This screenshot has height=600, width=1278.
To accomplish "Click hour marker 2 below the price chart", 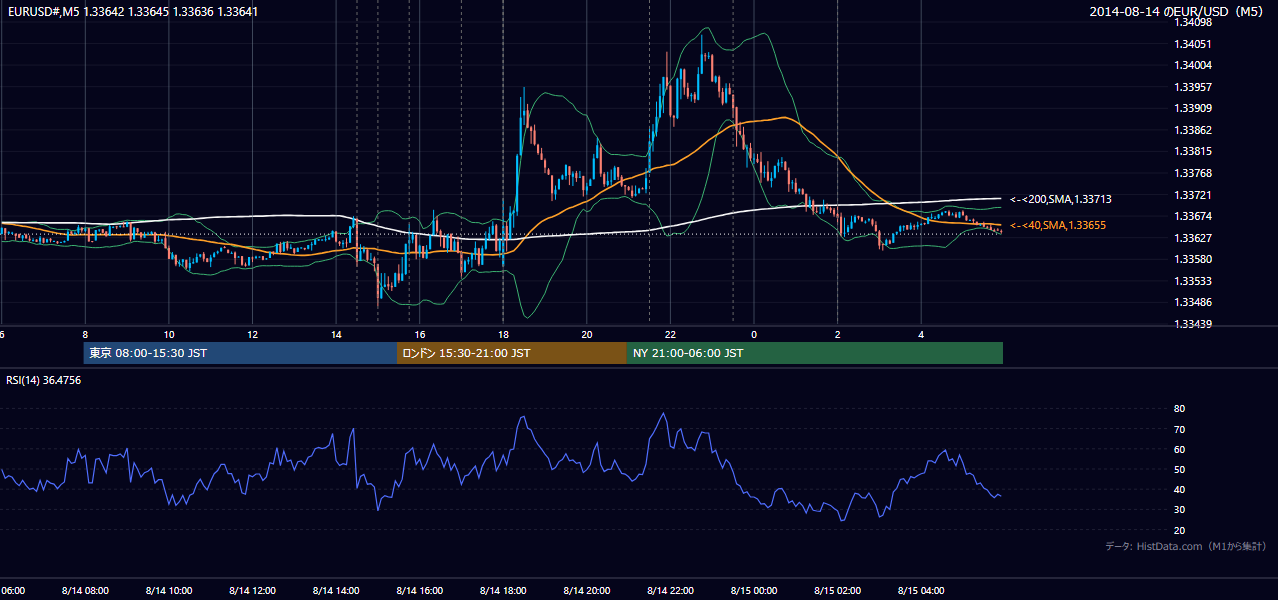I will click(x=838, y=334).
